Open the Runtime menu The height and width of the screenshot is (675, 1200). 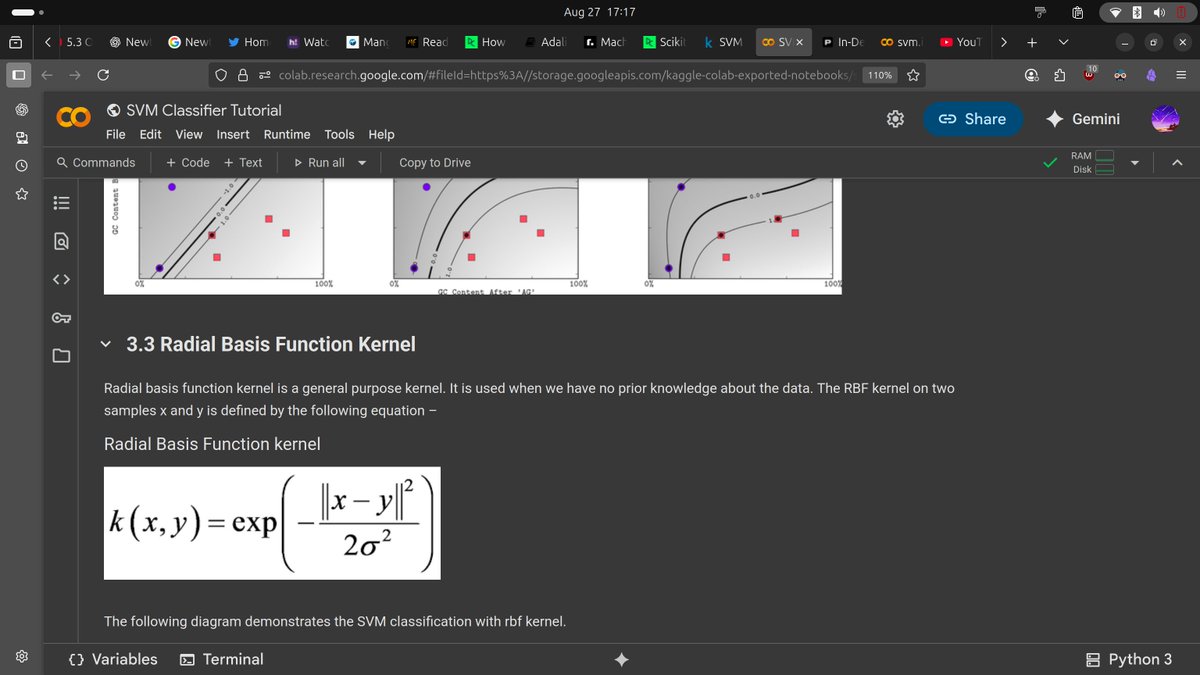click(x=287, y=134)
